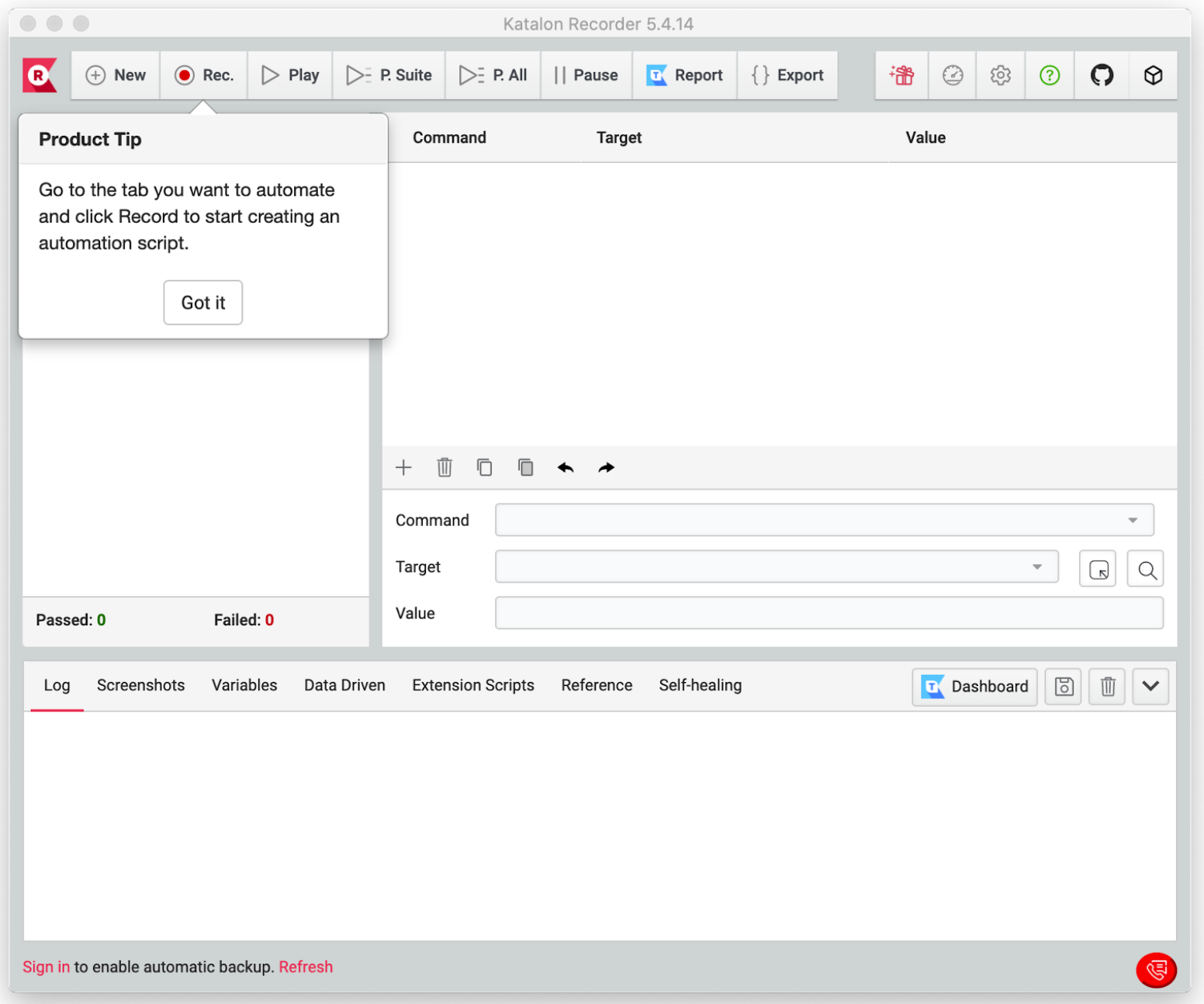
Task: Visit the GitHub repository icon
Action: [x=1102, y=75]
